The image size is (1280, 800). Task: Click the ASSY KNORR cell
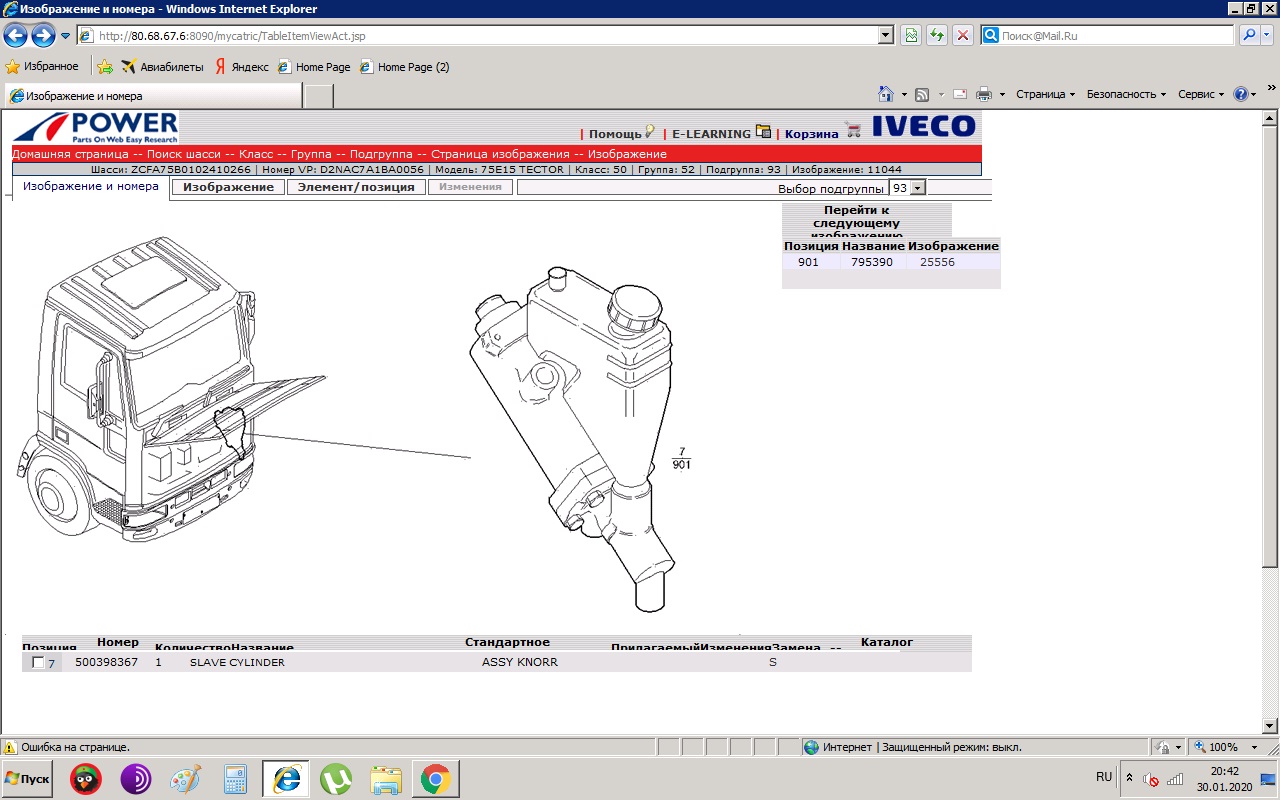[x=520, y=662]
